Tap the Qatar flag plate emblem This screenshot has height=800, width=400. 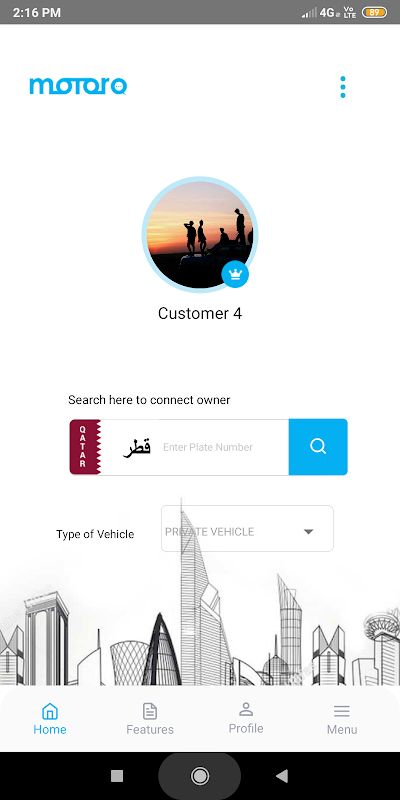pos(85,447)
